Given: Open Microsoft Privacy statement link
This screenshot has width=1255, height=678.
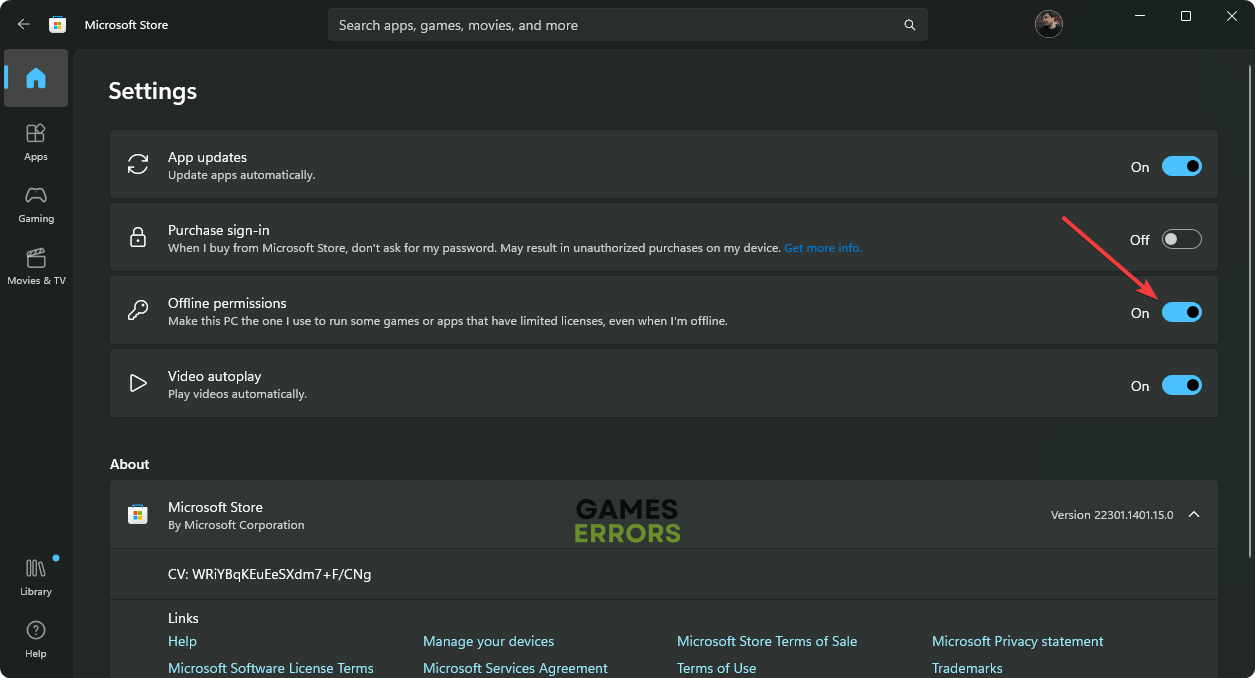Looking at the screenshot, I should pyautogui.click(x=1017, y=641).
